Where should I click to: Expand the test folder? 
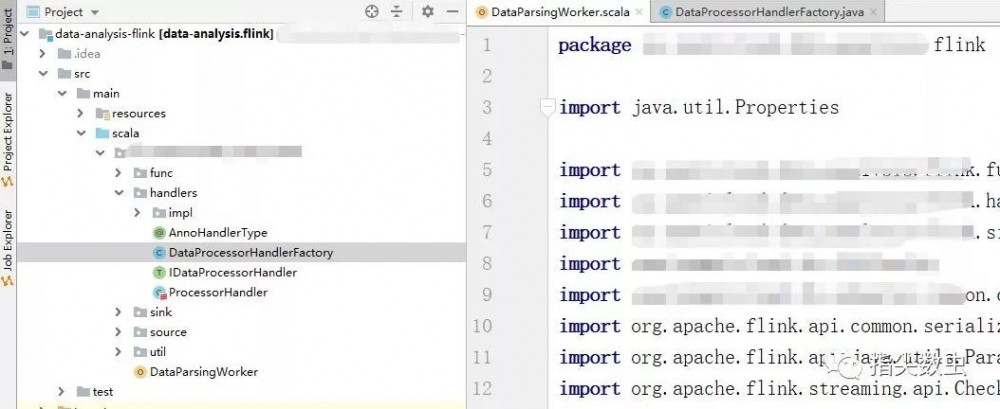click(x=62, y=391)
